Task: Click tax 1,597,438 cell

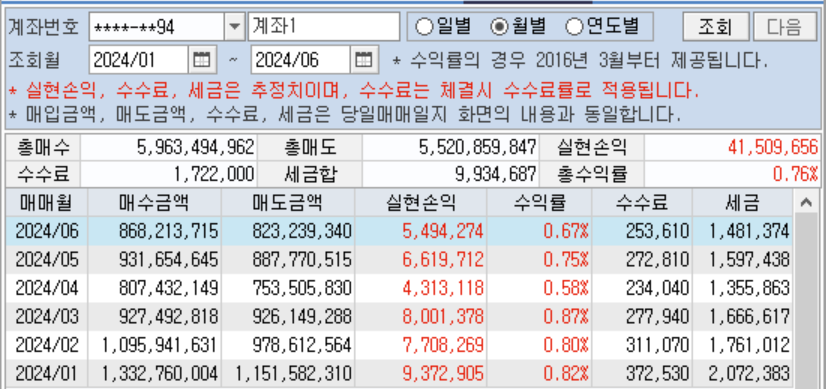Action: point(742,259)
